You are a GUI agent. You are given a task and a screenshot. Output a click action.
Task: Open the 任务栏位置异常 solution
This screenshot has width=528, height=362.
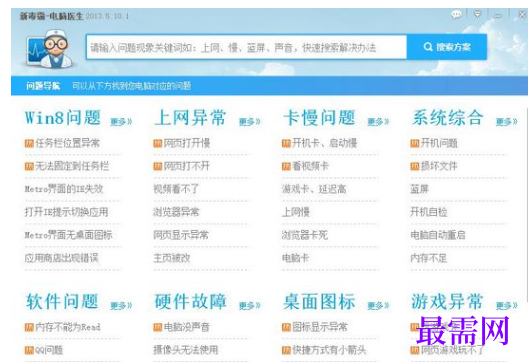pyautogui.click(x=67, y=143)
